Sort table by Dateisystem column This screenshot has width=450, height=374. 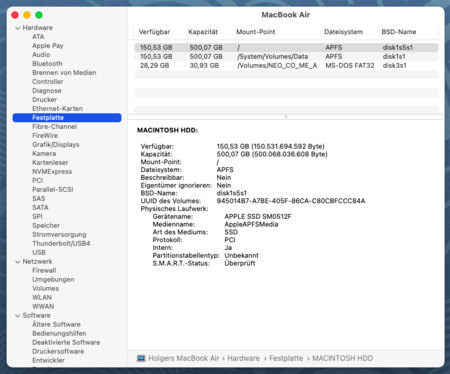pos(343,32)
